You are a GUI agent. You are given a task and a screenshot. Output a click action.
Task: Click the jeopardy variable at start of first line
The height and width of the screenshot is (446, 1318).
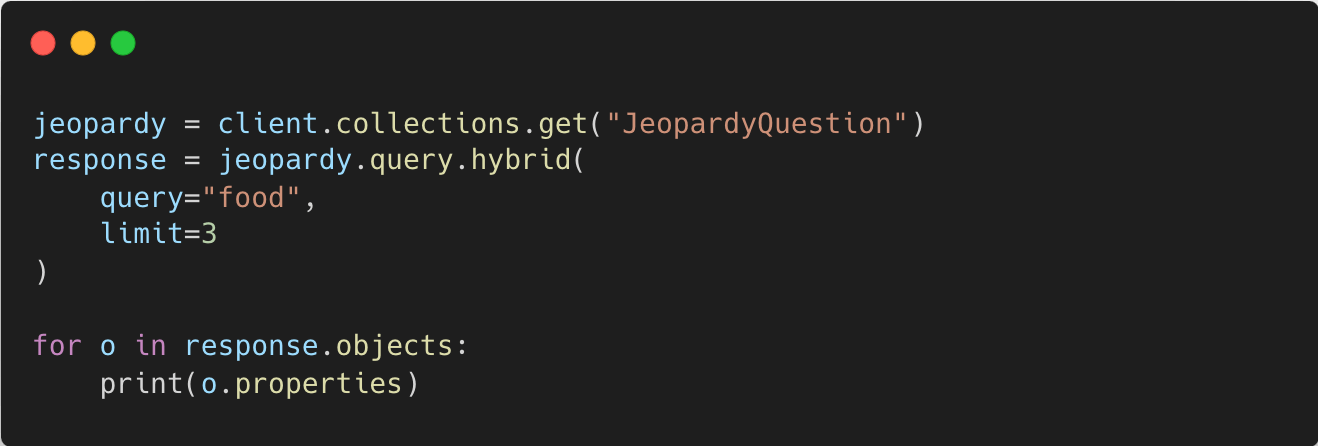(100, 124)
